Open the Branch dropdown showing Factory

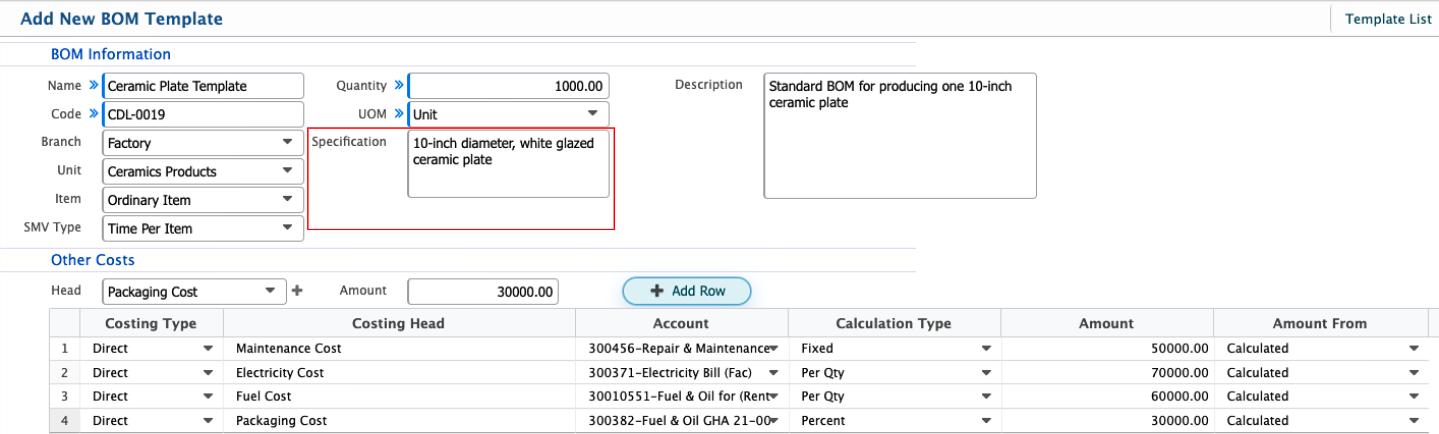203,143
